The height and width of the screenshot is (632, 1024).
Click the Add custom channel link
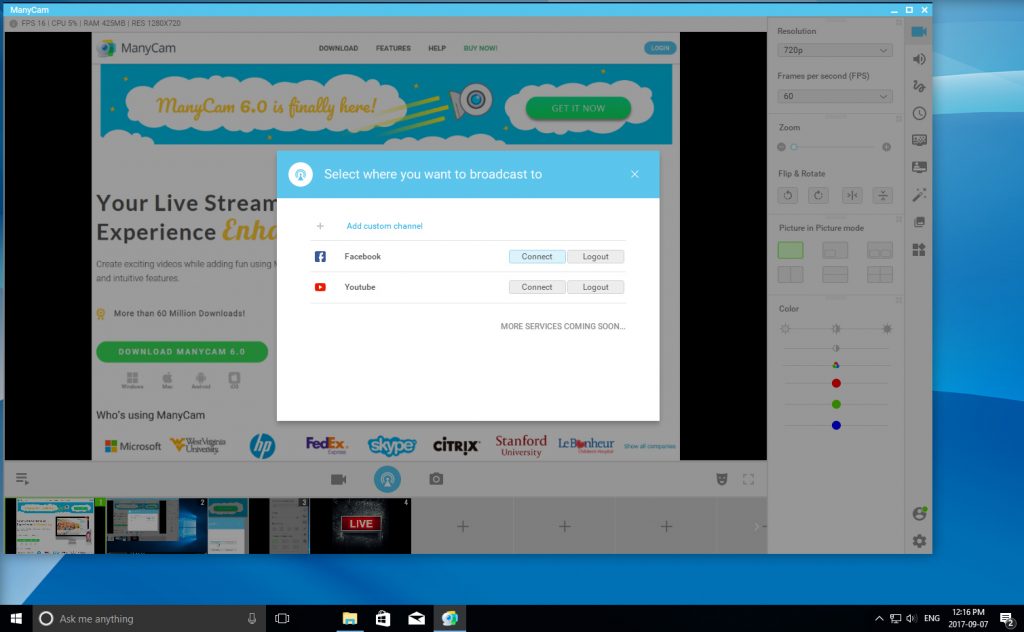point(385,226)
